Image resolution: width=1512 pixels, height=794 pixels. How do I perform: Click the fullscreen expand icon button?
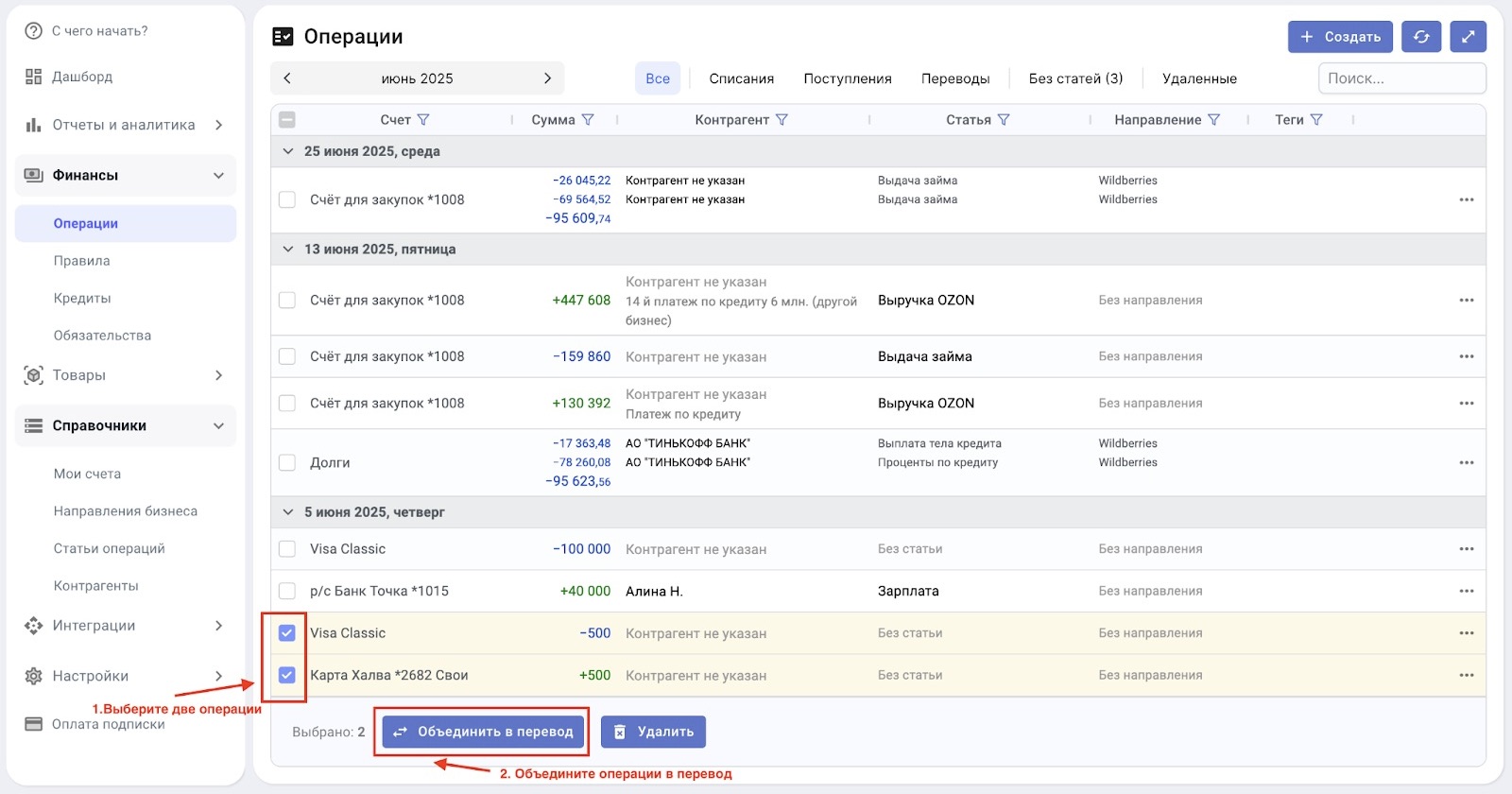pos(1468,37)
